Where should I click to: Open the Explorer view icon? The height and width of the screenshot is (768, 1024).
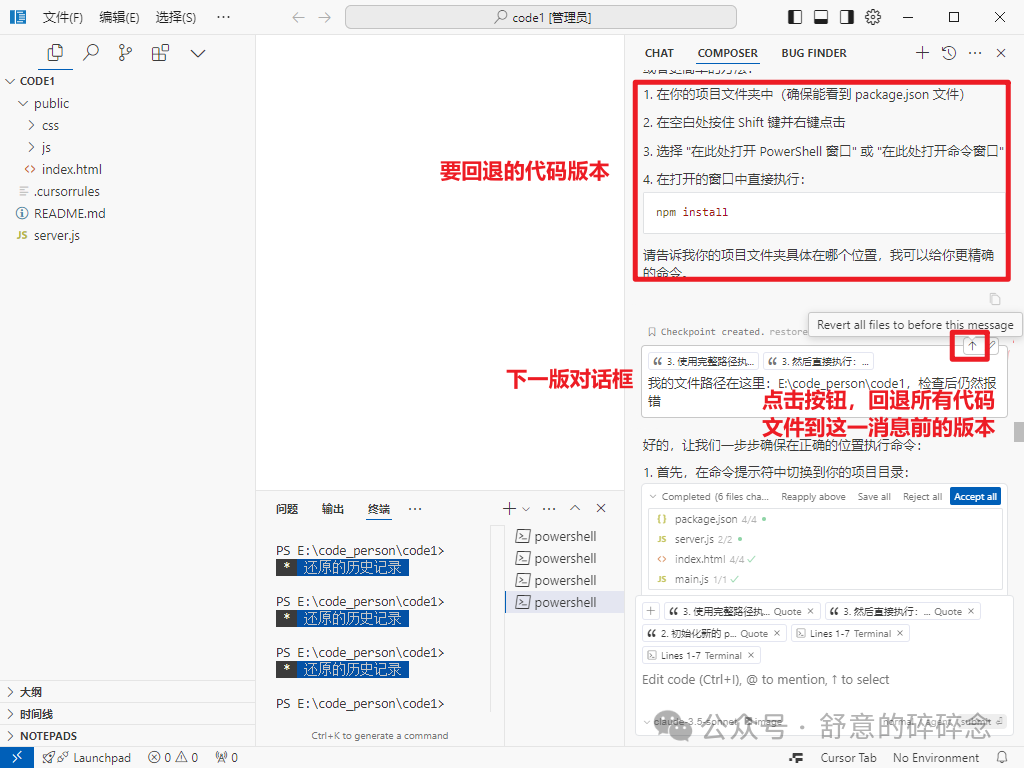pos(56,53)
